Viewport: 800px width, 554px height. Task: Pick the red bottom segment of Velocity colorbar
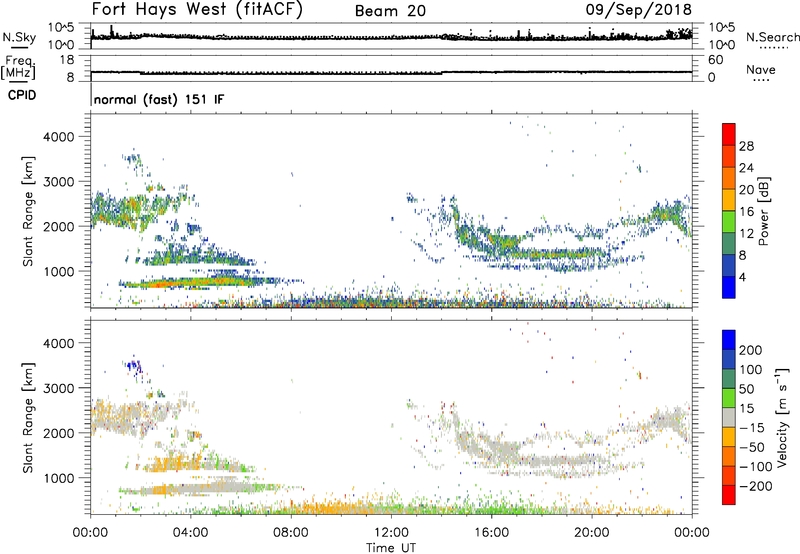coord(729,495)
